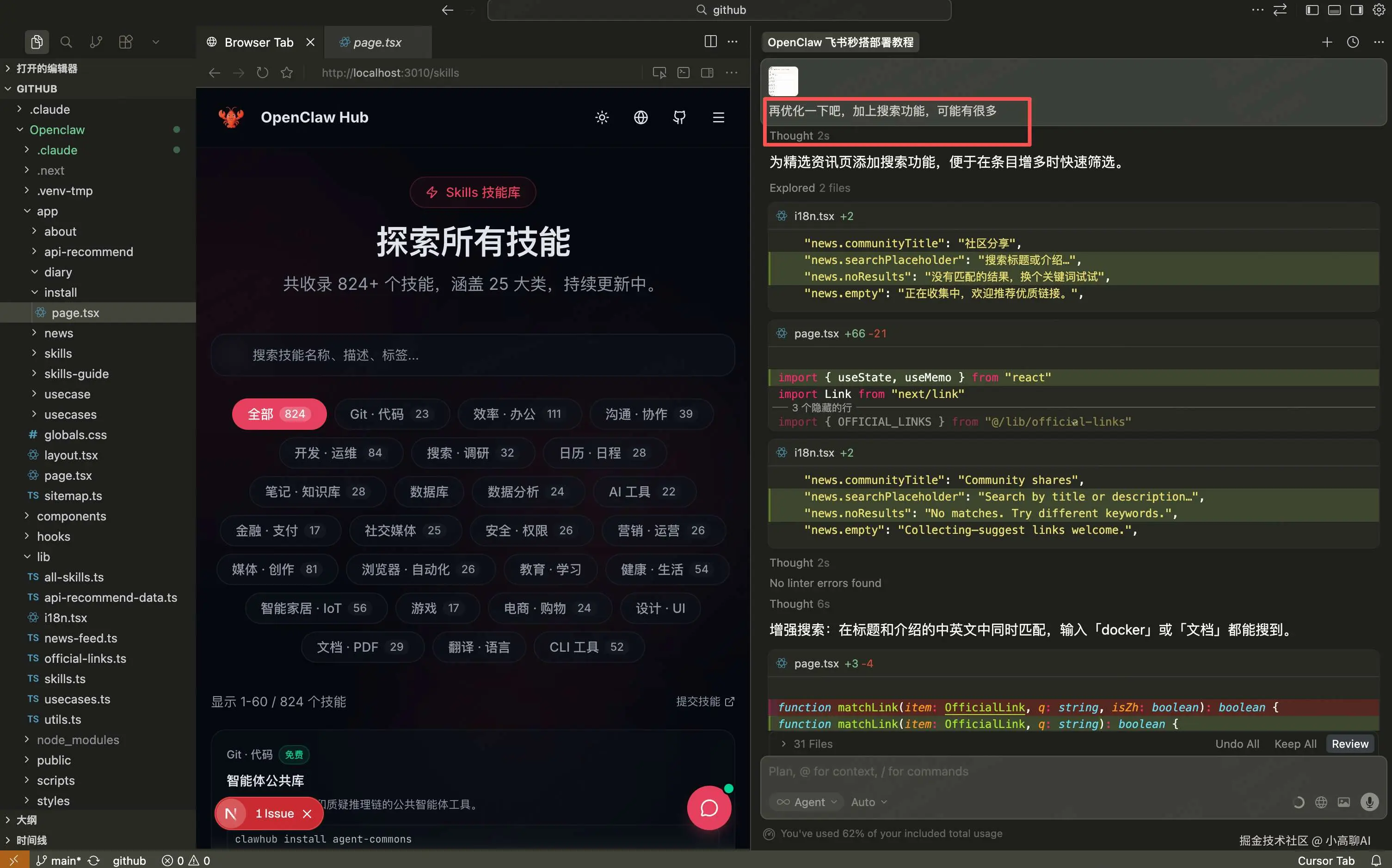The width and height of the screenshot is (1392, 868).
Task: Open the Auto model dropdown
Action: 868,802
